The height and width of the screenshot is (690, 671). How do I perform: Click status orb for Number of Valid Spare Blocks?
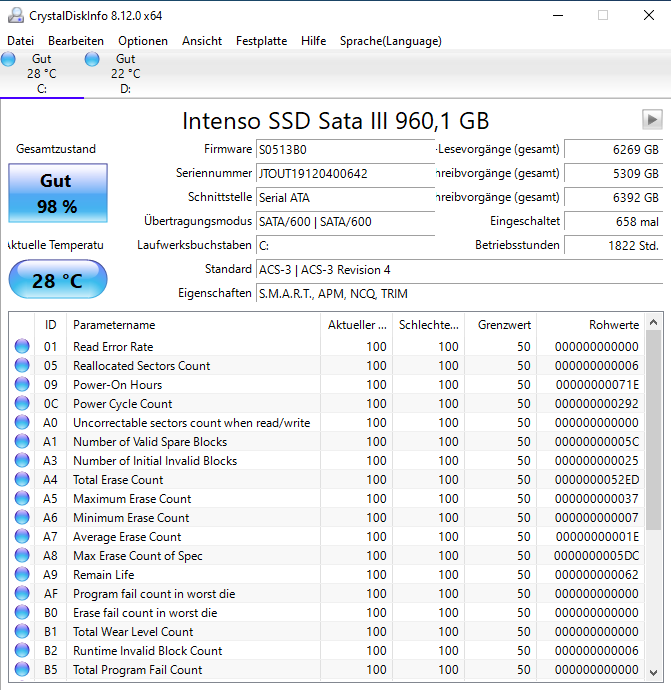[x=22, y=441]
